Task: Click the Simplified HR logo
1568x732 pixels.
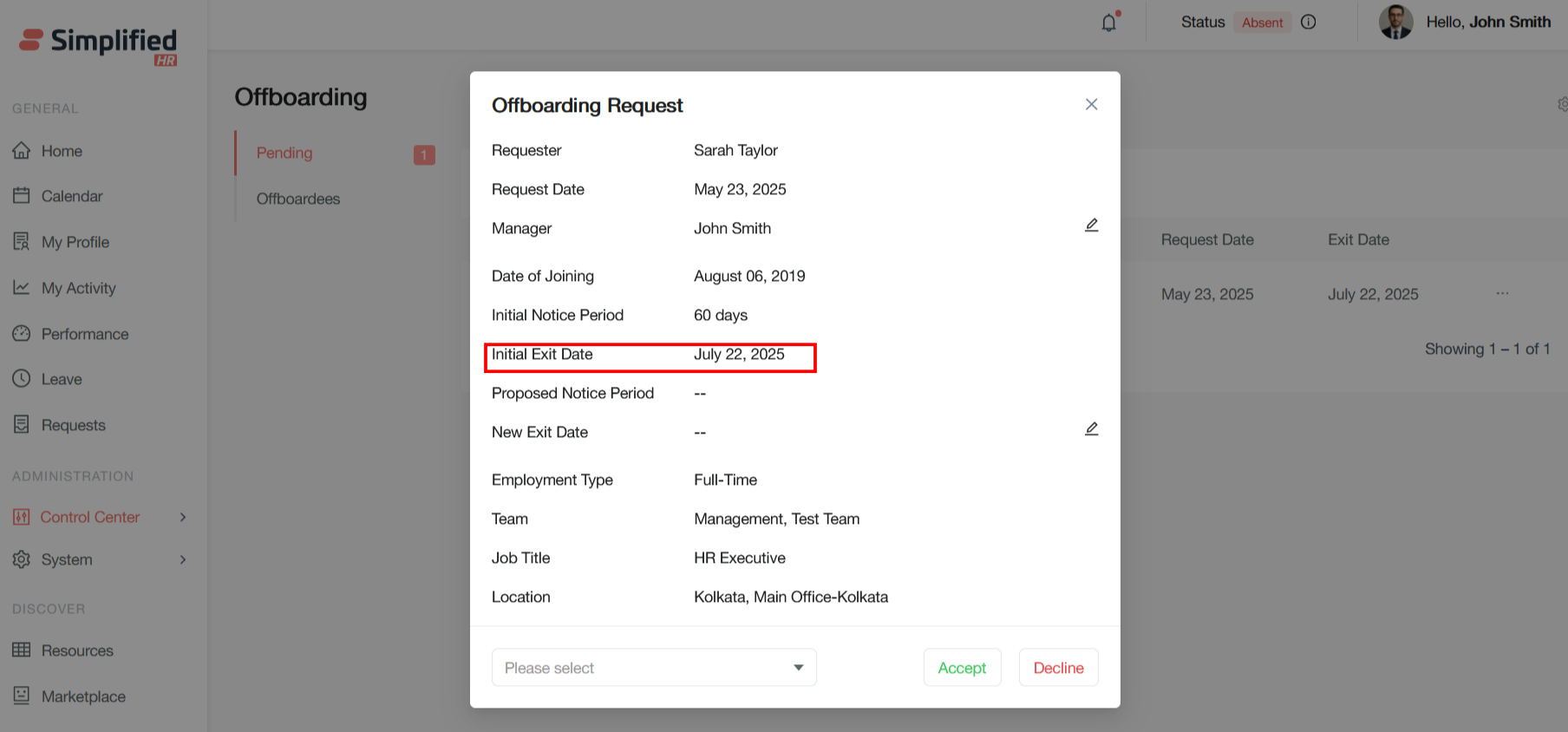Action: [99, 45]
